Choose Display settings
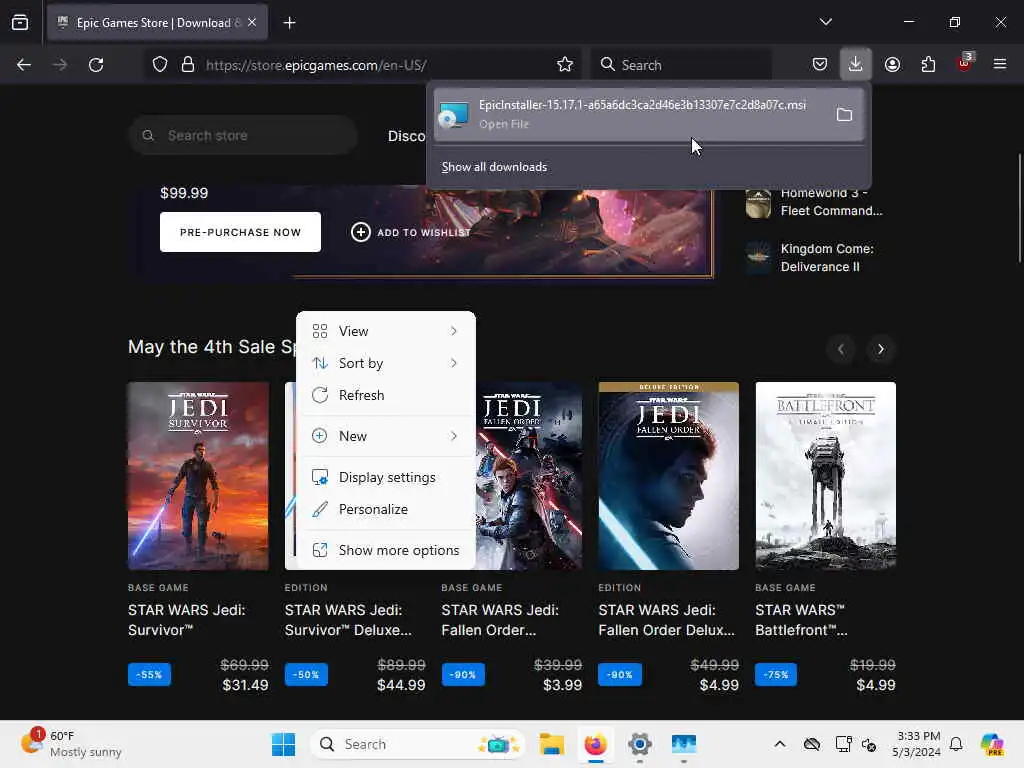 (385, 477)
